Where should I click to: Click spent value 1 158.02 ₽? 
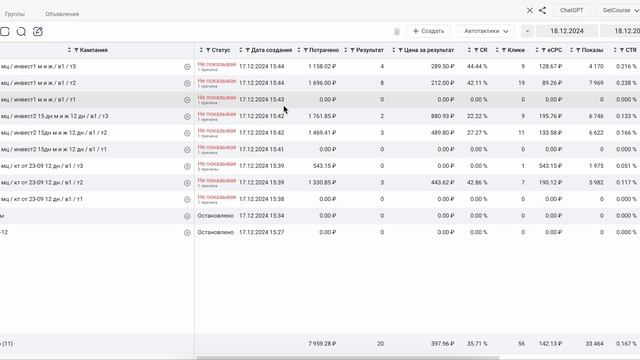(x=322, y=66)
